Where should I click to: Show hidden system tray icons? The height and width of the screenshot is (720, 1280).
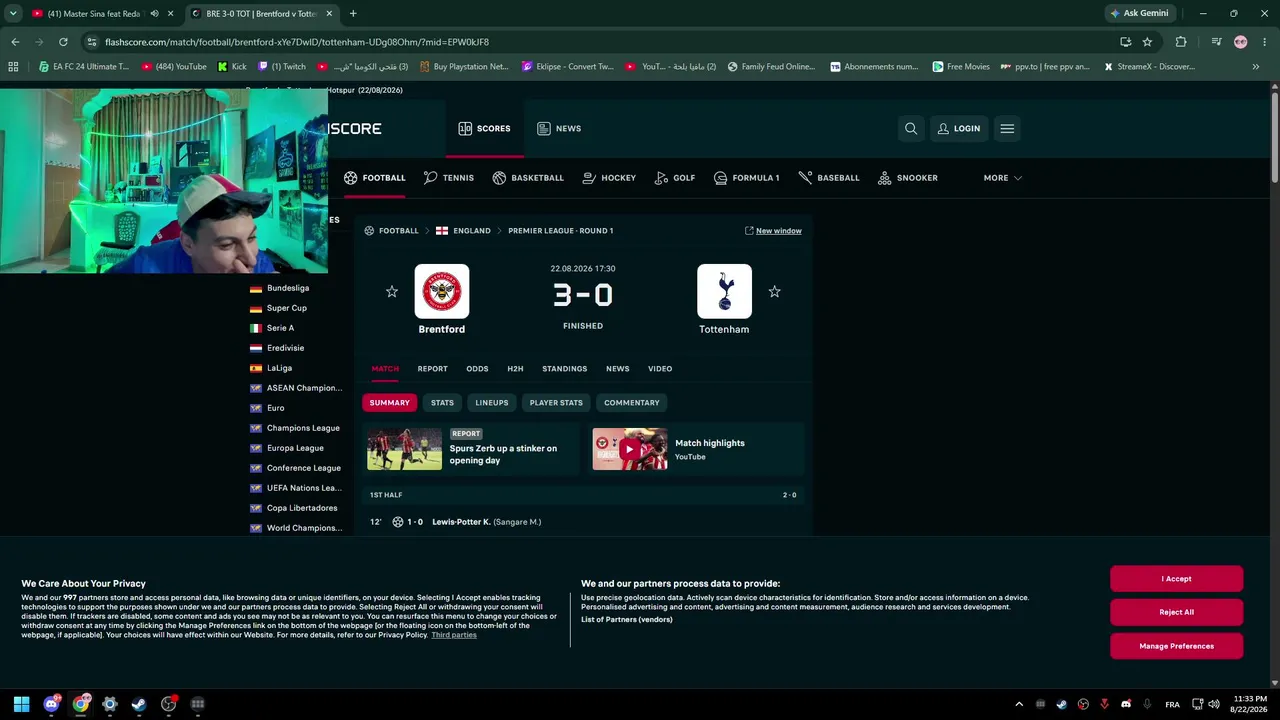point(1019,704)
